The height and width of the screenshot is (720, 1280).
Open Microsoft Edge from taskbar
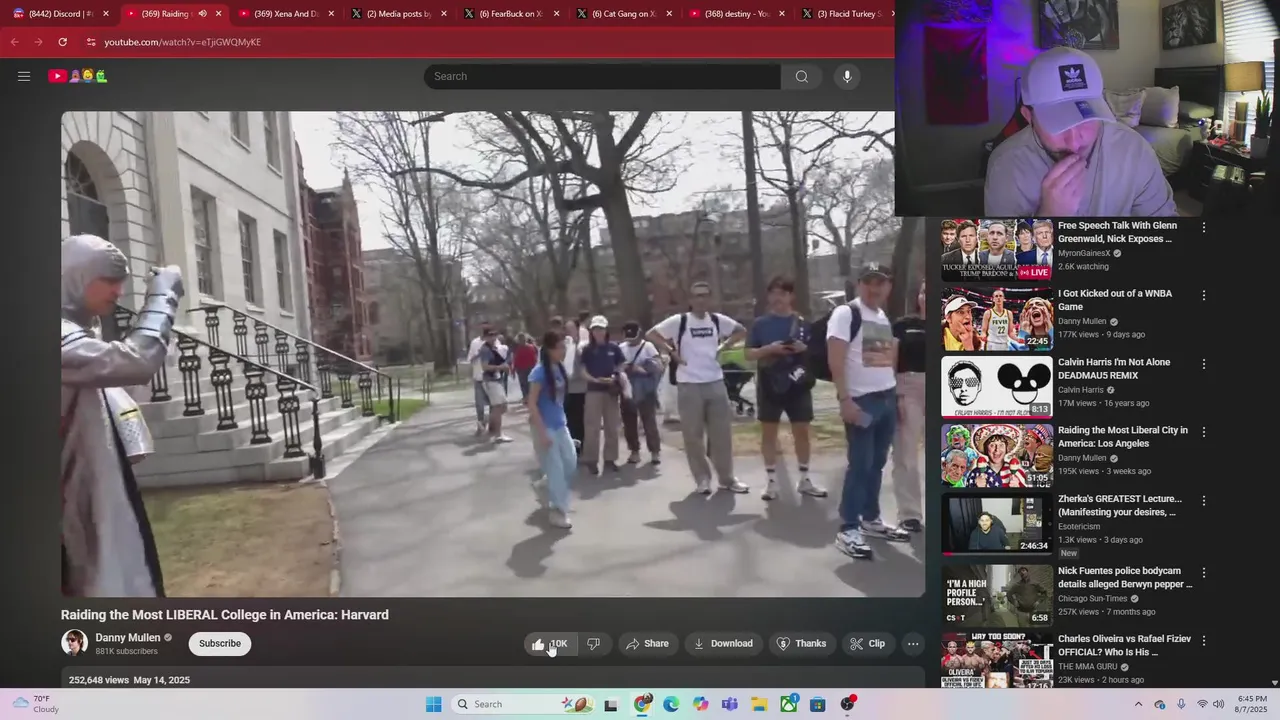tap(671, 704)
